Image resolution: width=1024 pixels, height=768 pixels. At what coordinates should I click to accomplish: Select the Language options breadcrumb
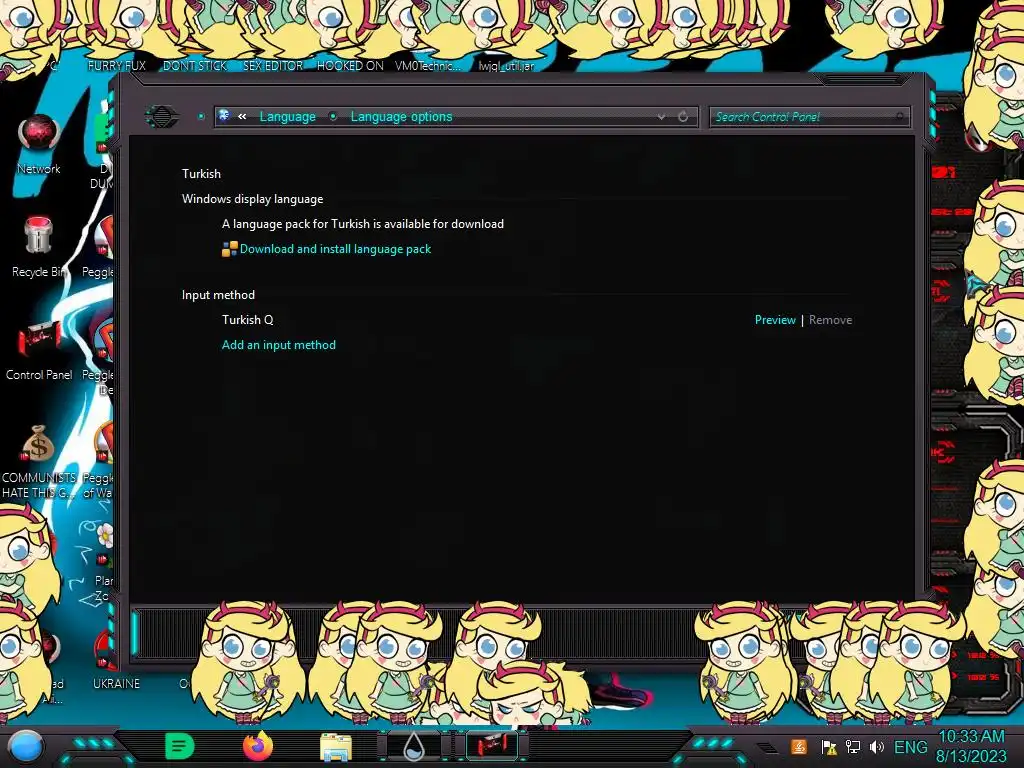401,116
